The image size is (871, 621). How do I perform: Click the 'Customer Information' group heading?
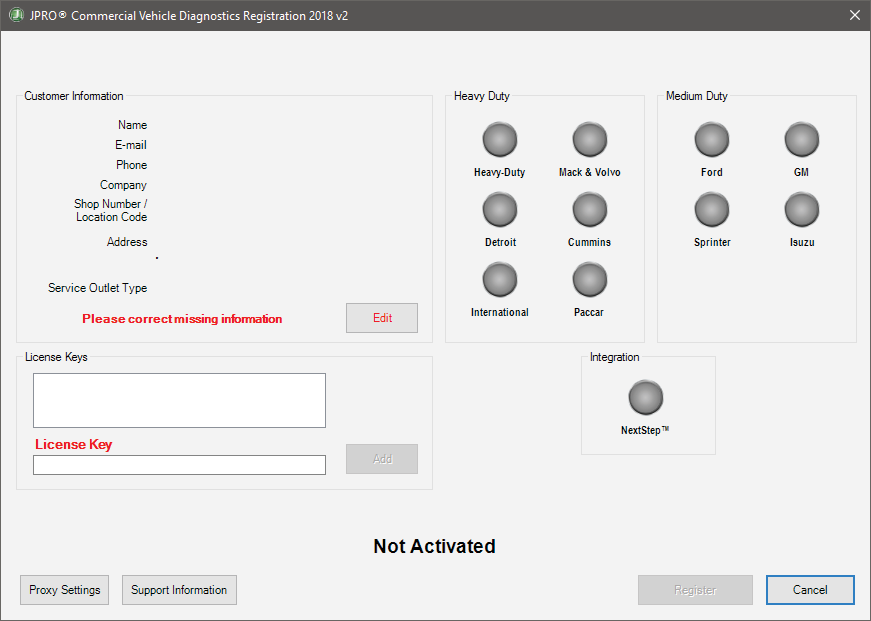tap(74, 96)
